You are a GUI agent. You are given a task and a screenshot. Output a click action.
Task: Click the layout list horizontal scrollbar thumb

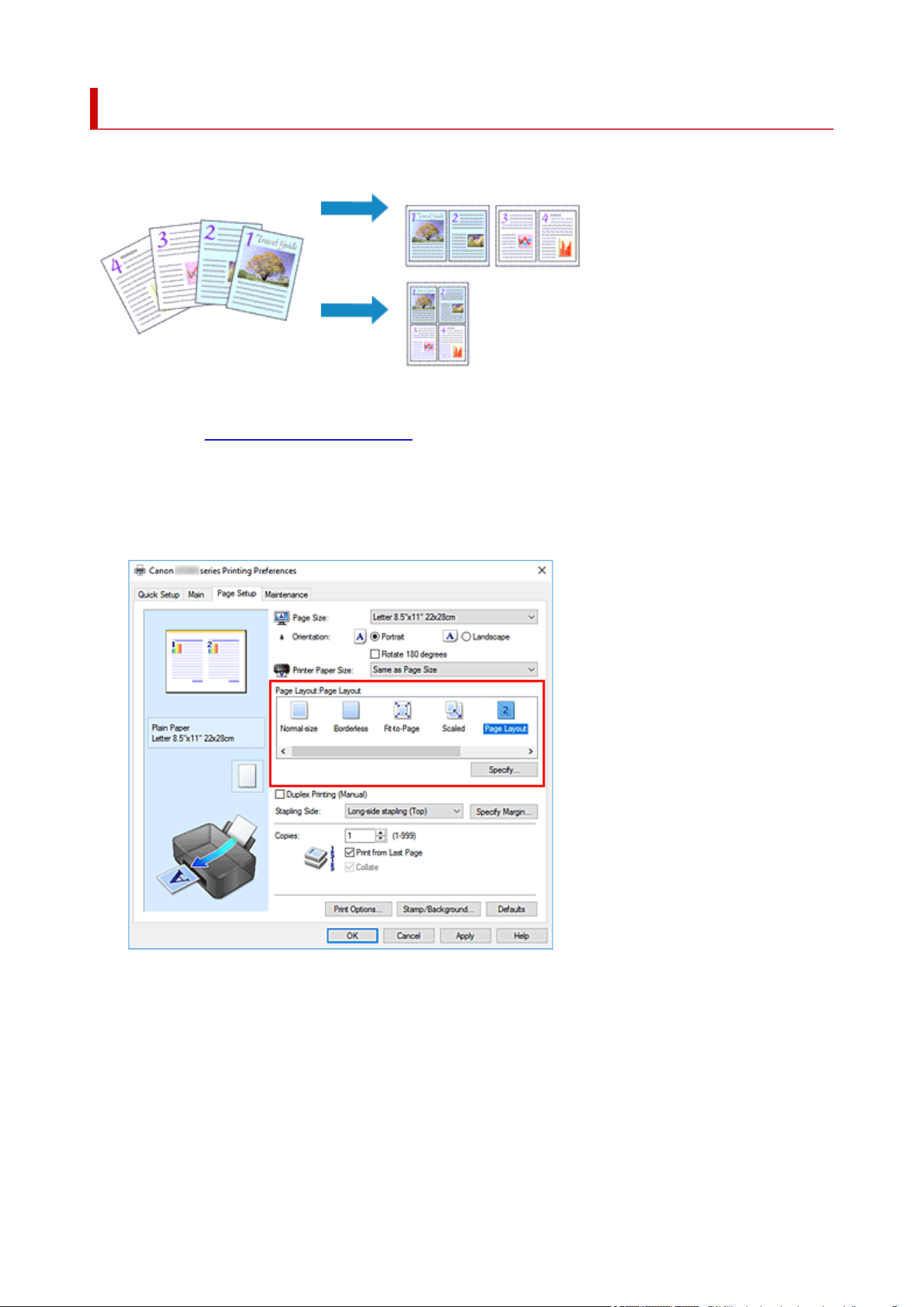(376, 751)
